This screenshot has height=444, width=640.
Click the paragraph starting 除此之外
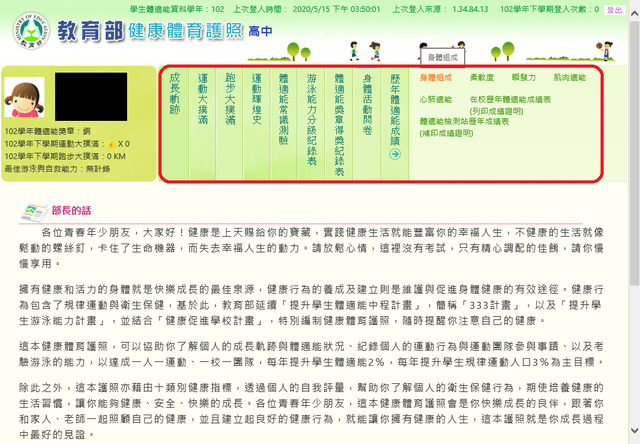[311, 411]
